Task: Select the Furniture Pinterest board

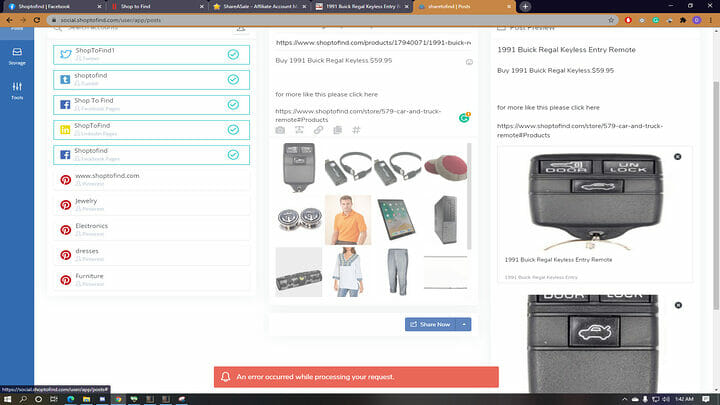Action: pos(152,280)
